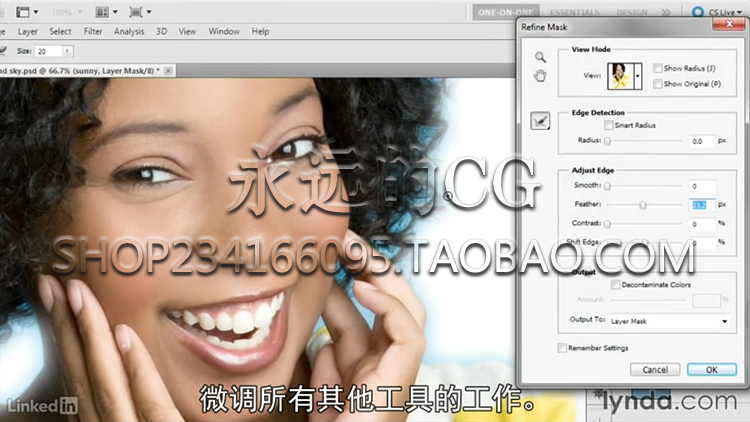Image resolution: width=750 pixels, height=422 pixels.
Task: Close the sky.psd document tab
Action: 168,71
